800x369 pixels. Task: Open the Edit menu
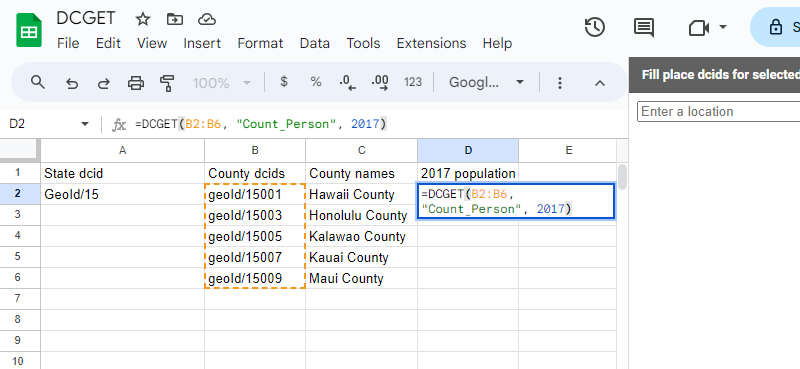click(x=108, y=43)
